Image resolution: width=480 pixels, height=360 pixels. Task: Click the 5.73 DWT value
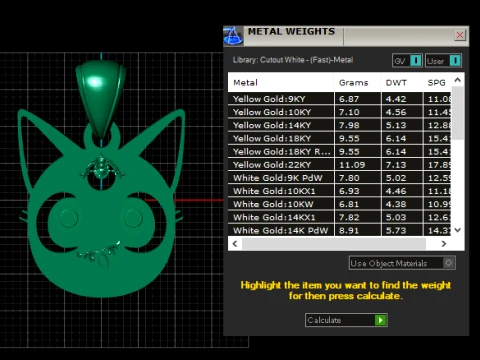point(396,230)
